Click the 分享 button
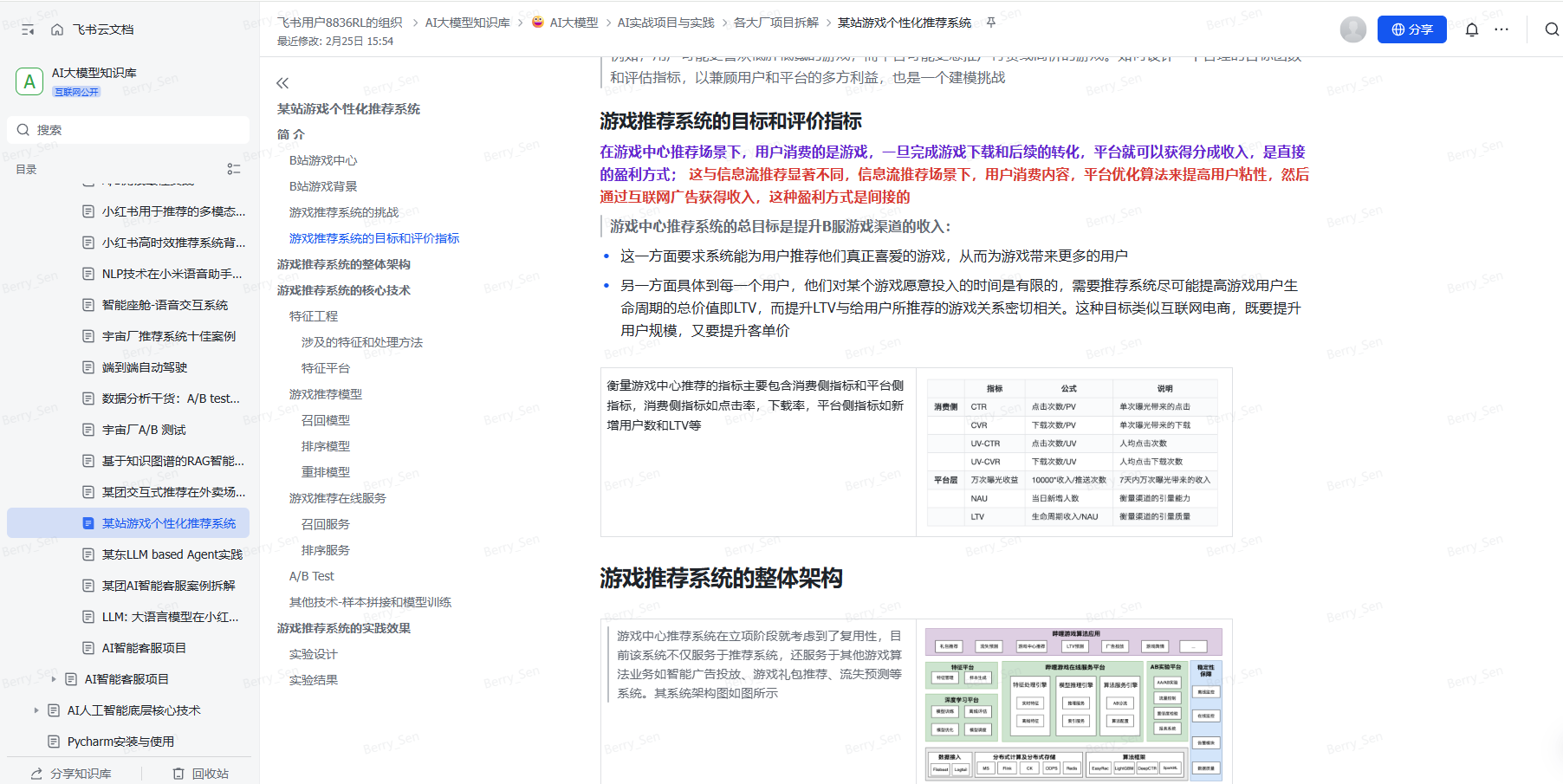The height and width of the screenshot is (784, 1563). point(1412,29)
